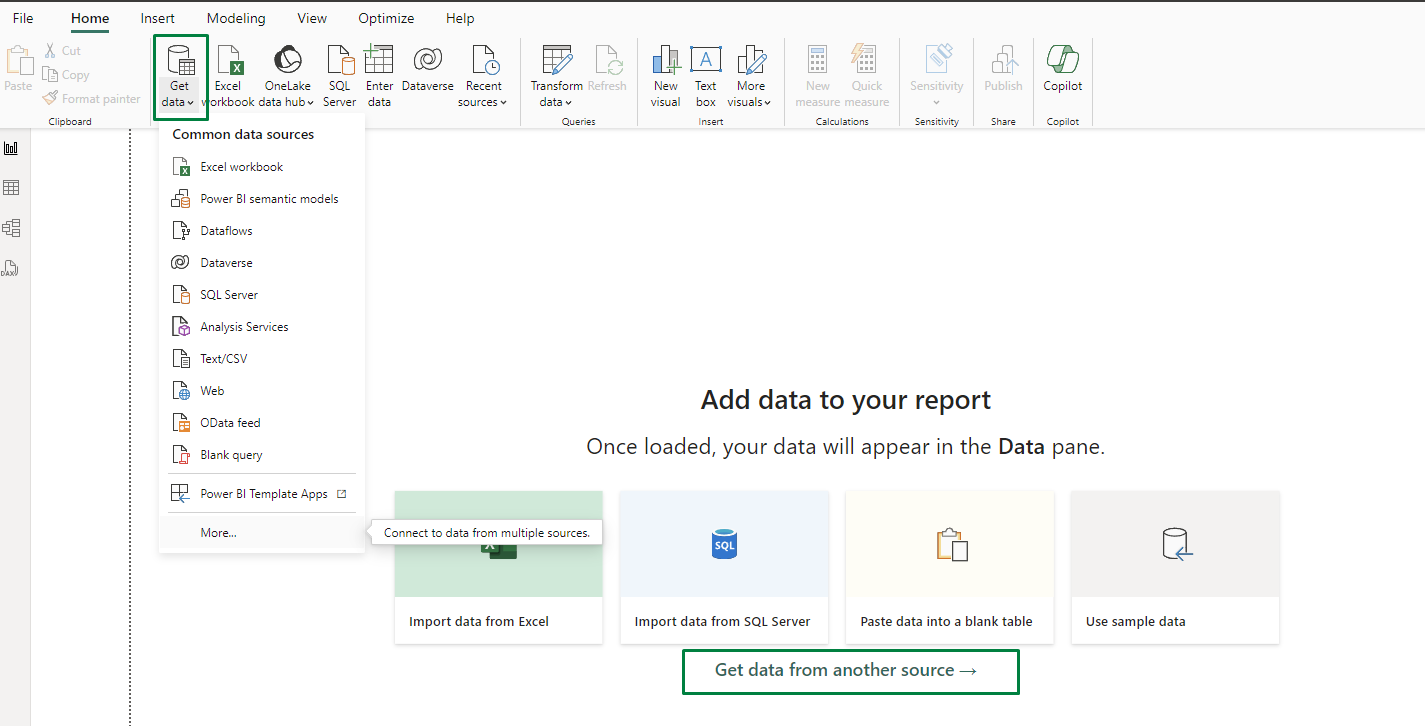This screenshot has width=1425, height=726.
Task: Click More... in data sources menu
Action: [x=262, y=533]
